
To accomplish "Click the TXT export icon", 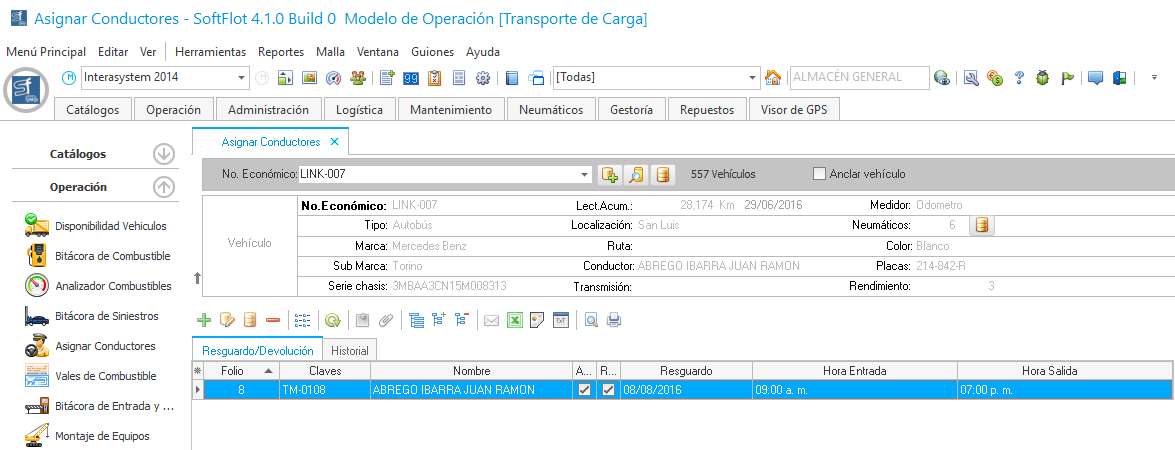I will coord(561,320).
